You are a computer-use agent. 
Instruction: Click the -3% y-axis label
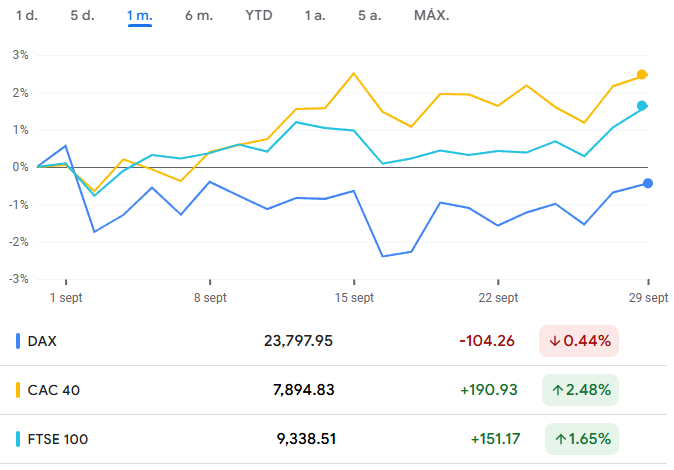pyautogui.click(x=18, y=279)
